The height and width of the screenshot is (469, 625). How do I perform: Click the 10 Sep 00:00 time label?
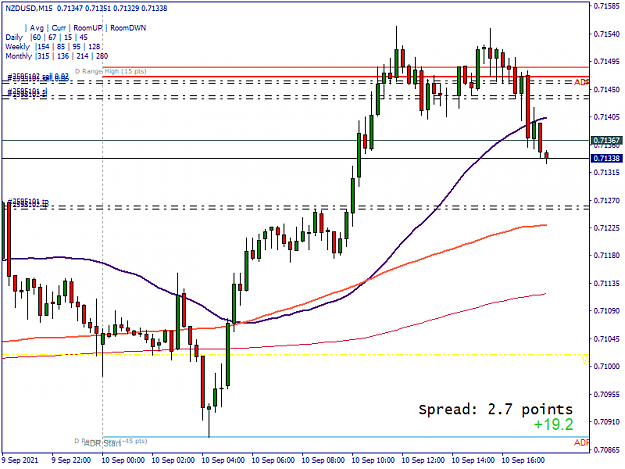click(123, 460)
